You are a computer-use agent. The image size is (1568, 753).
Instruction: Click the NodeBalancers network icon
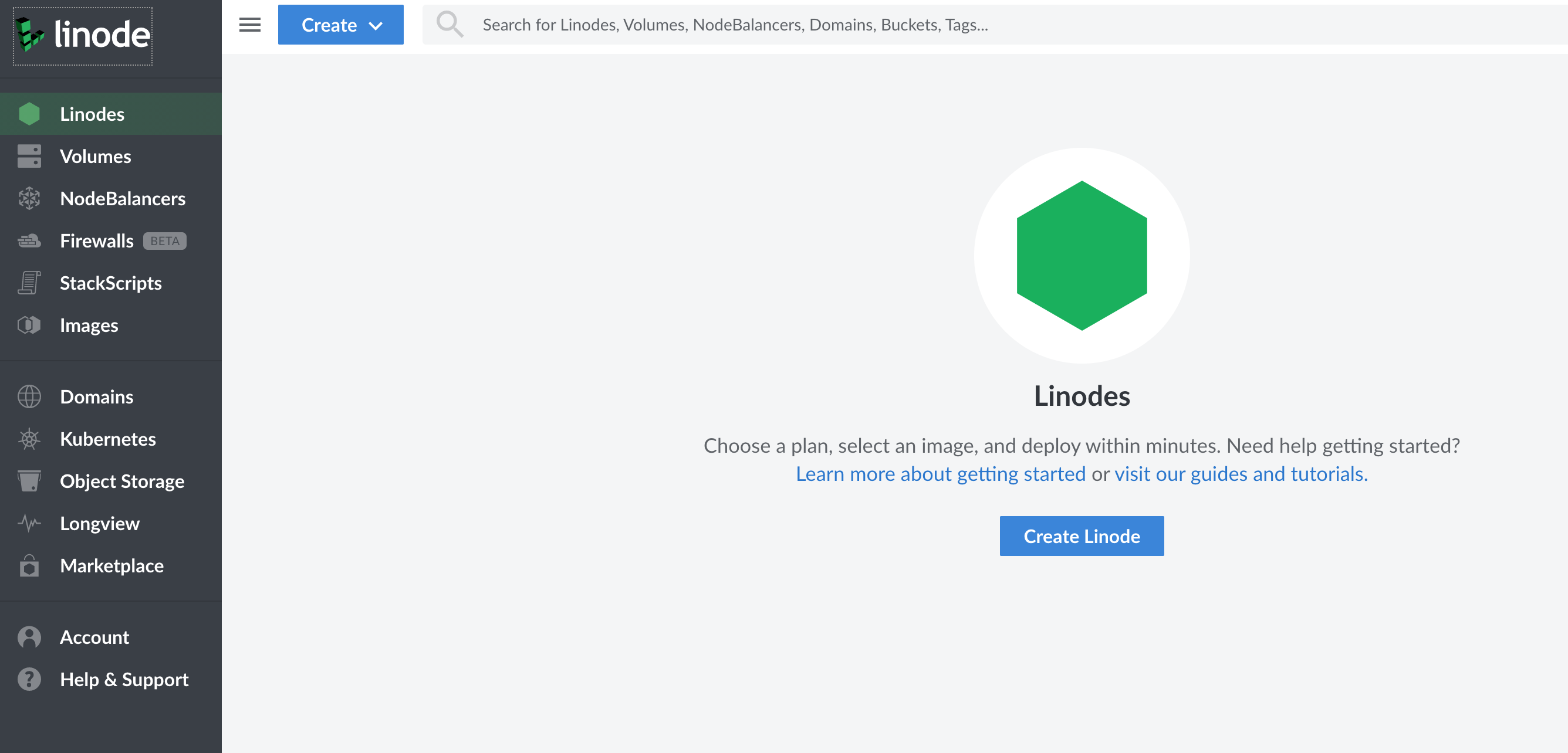[29, 198]
